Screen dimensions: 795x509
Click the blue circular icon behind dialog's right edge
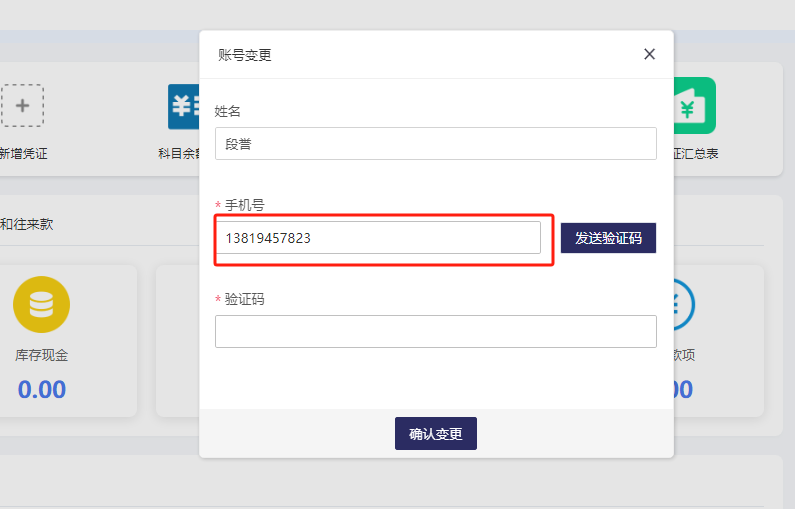pyautogui.click(x=684, y=304)
